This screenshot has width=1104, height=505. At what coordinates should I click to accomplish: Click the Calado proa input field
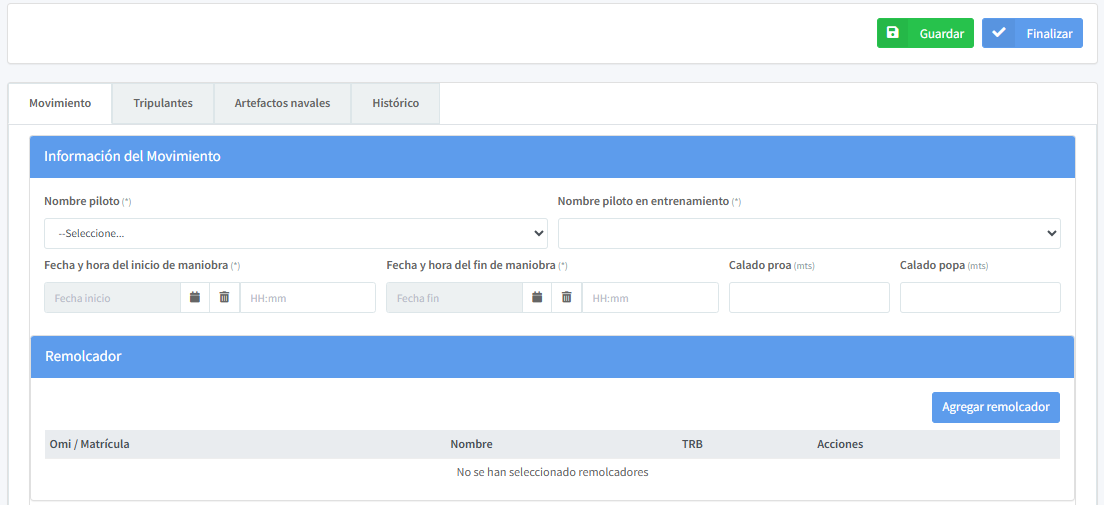tap(809, 298)
